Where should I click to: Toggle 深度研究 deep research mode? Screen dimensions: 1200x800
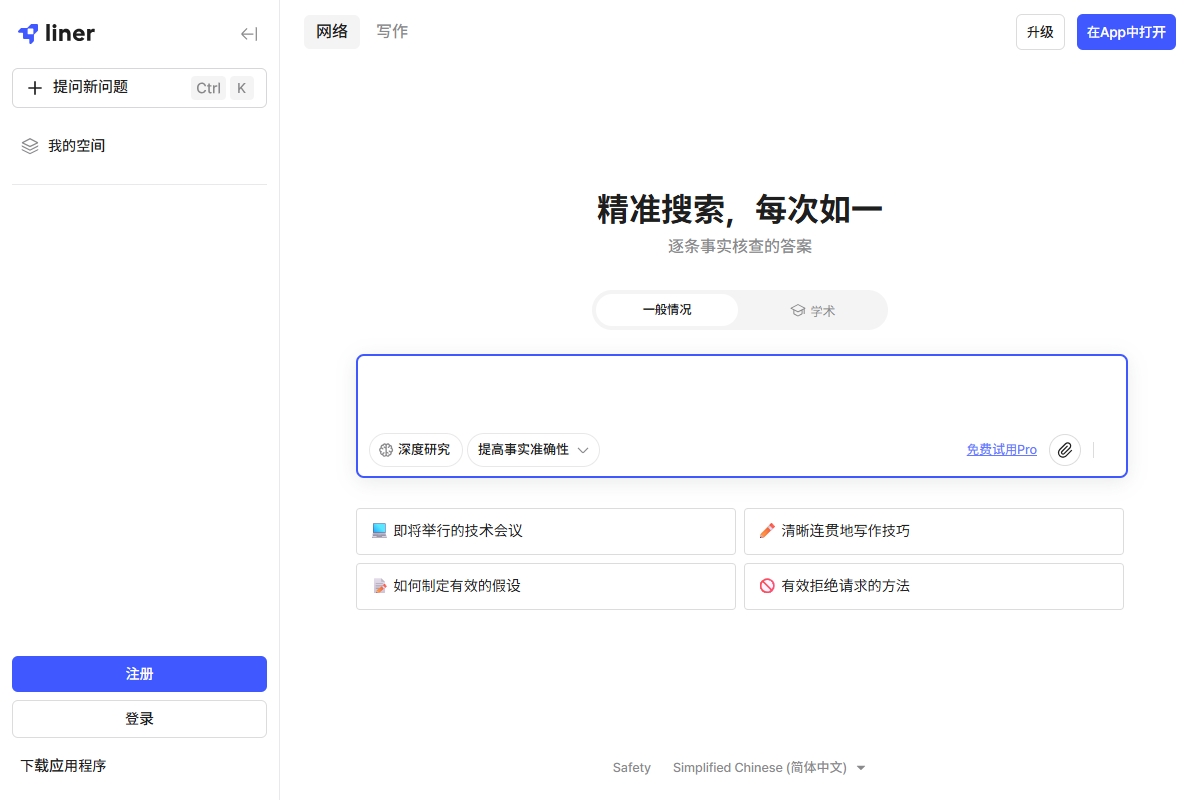(x=416, y=450)
